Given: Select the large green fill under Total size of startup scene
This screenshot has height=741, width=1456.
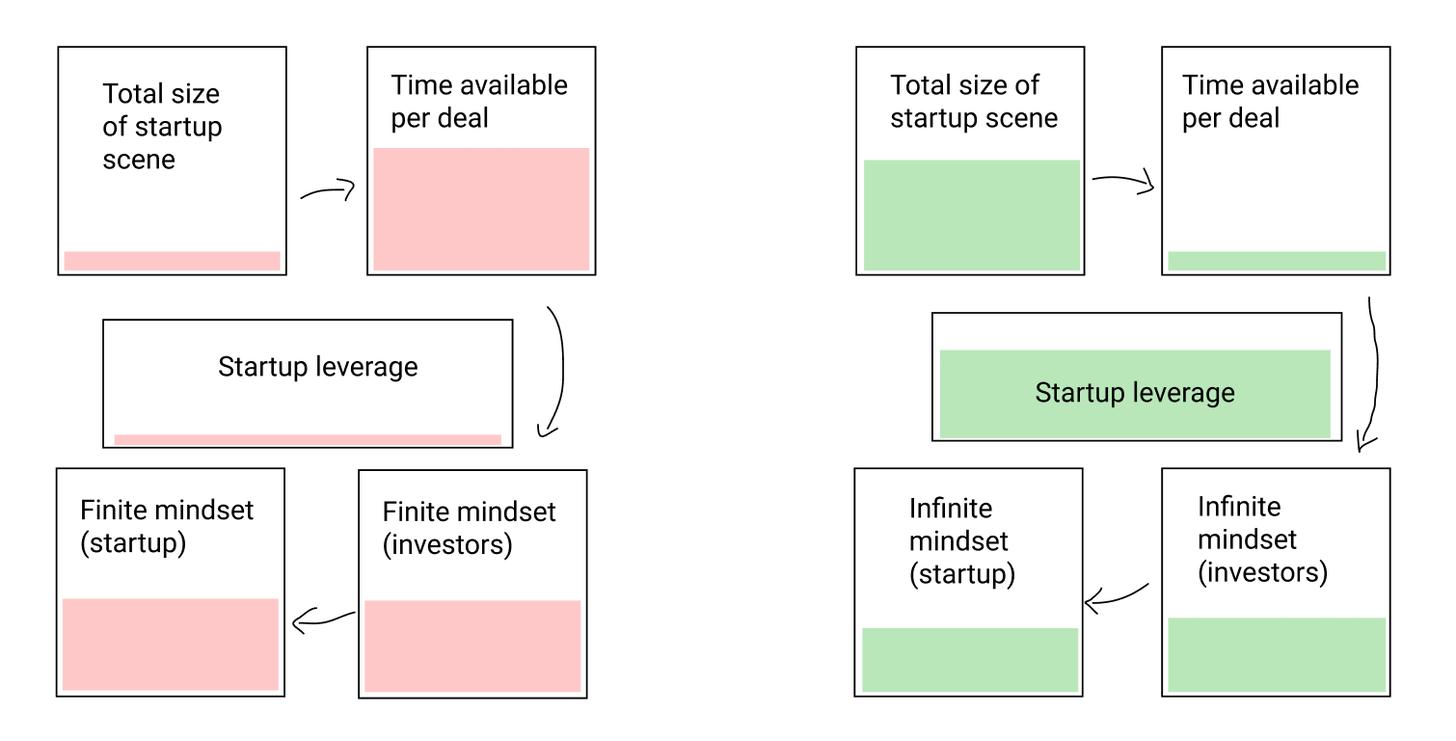Looking at the screenshot, I should [972, 215].
